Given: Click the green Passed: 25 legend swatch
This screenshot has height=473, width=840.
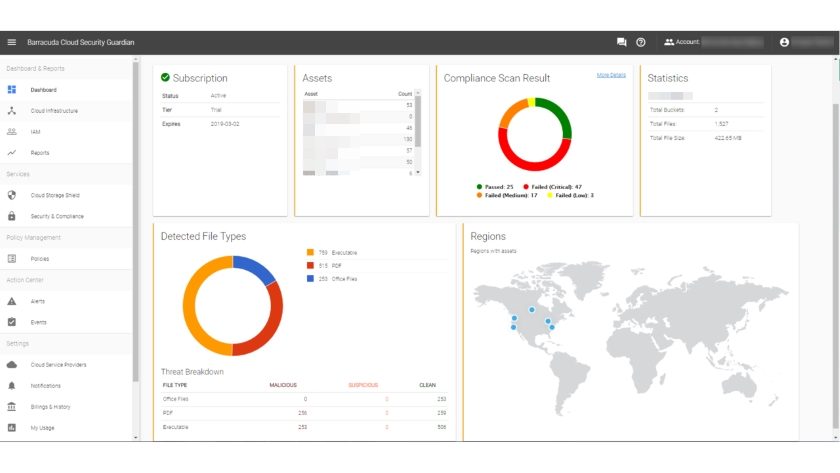Looking at the screenshot, I should (x=479, y=187).
